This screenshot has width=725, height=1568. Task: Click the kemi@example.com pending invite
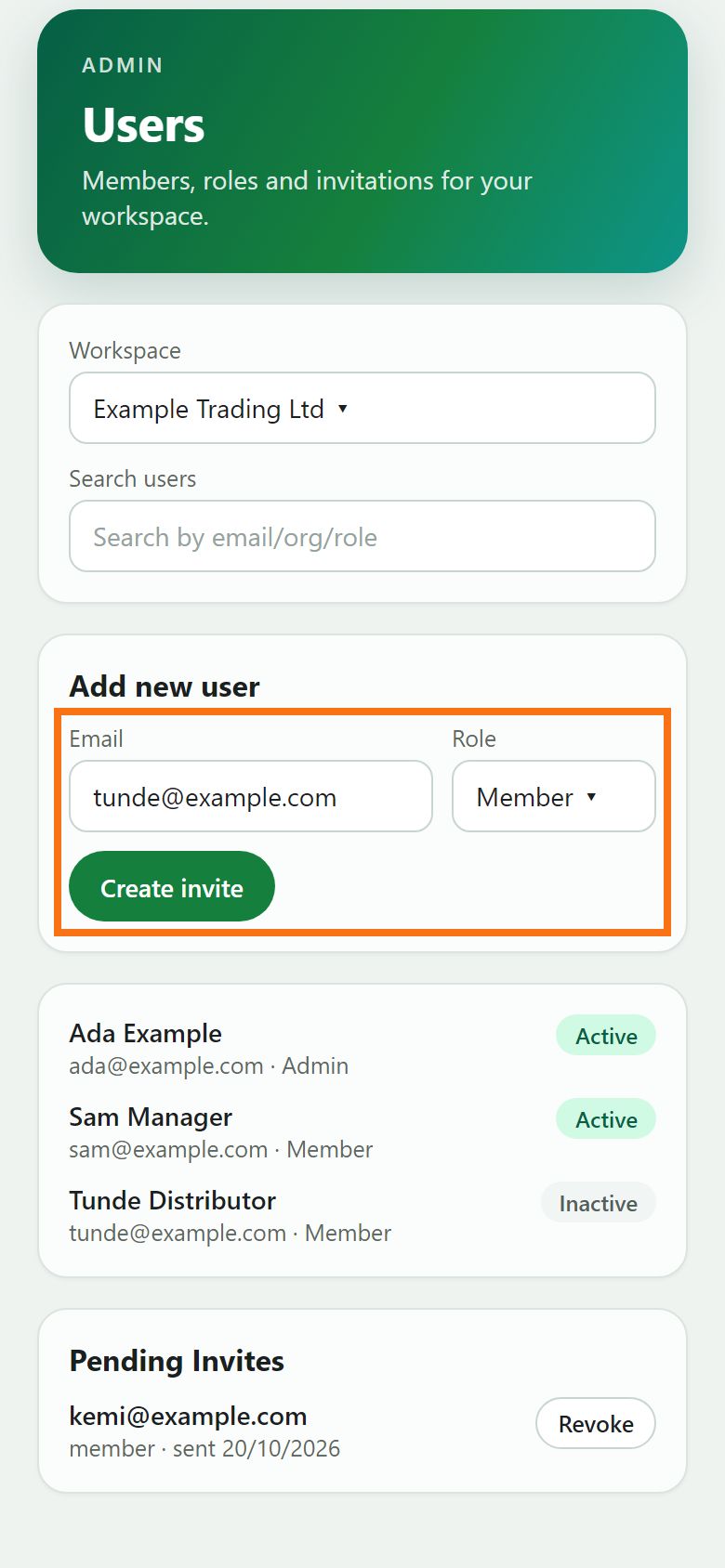(x=189, y=1416)
